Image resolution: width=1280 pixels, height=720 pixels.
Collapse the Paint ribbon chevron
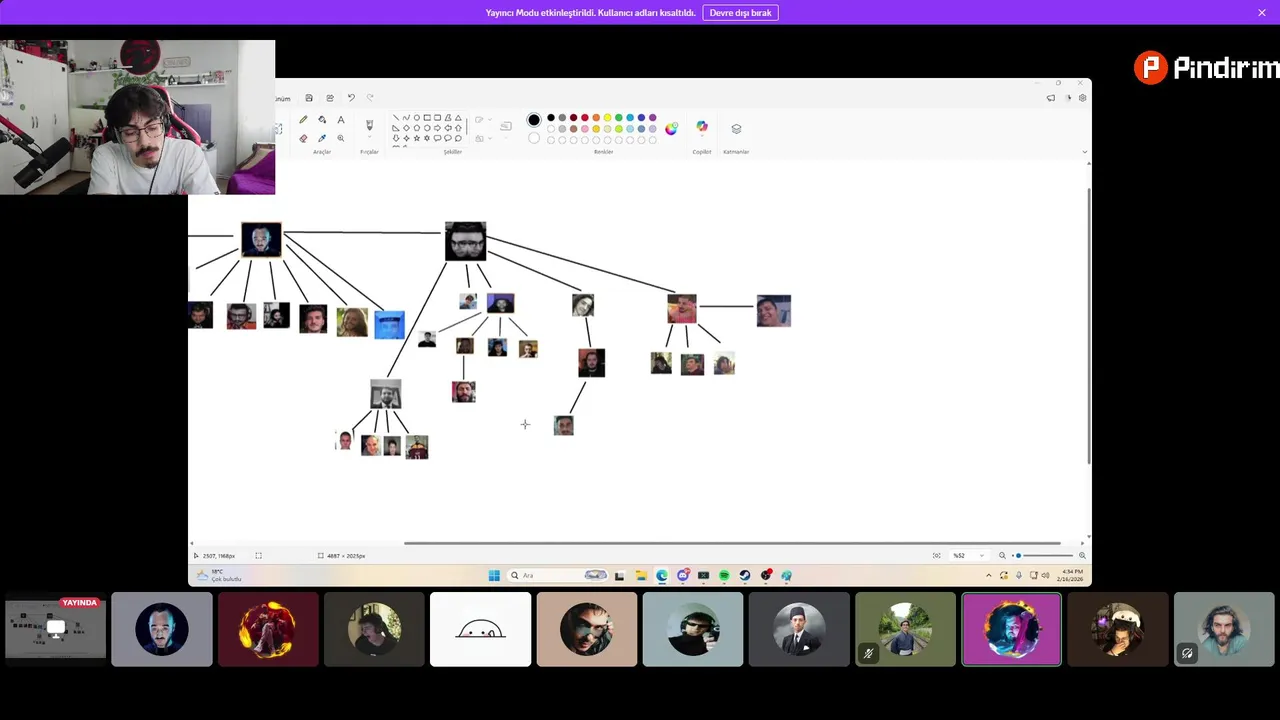(1085, 152)
